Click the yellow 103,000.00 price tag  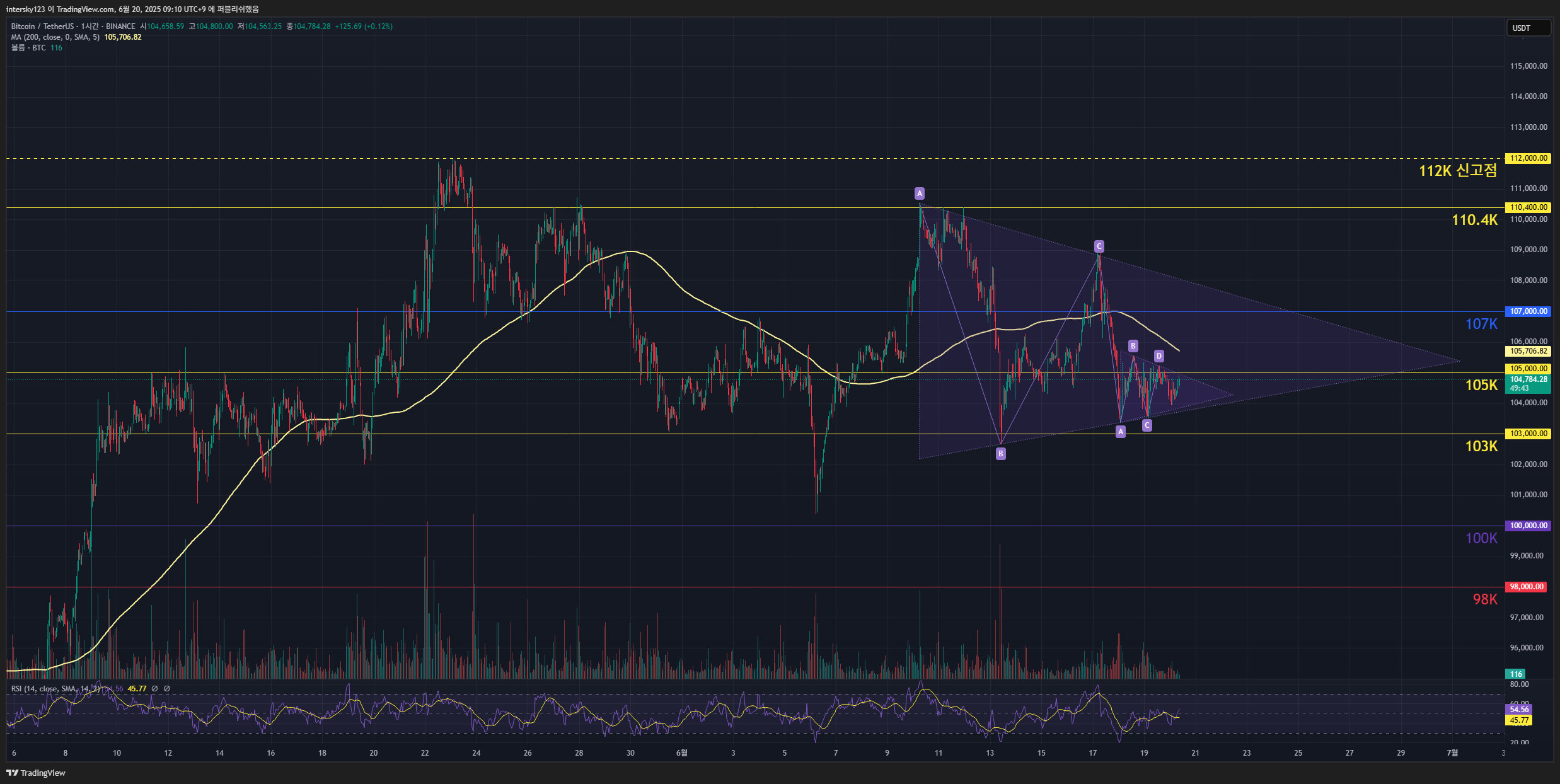[x=1528, y=434]
